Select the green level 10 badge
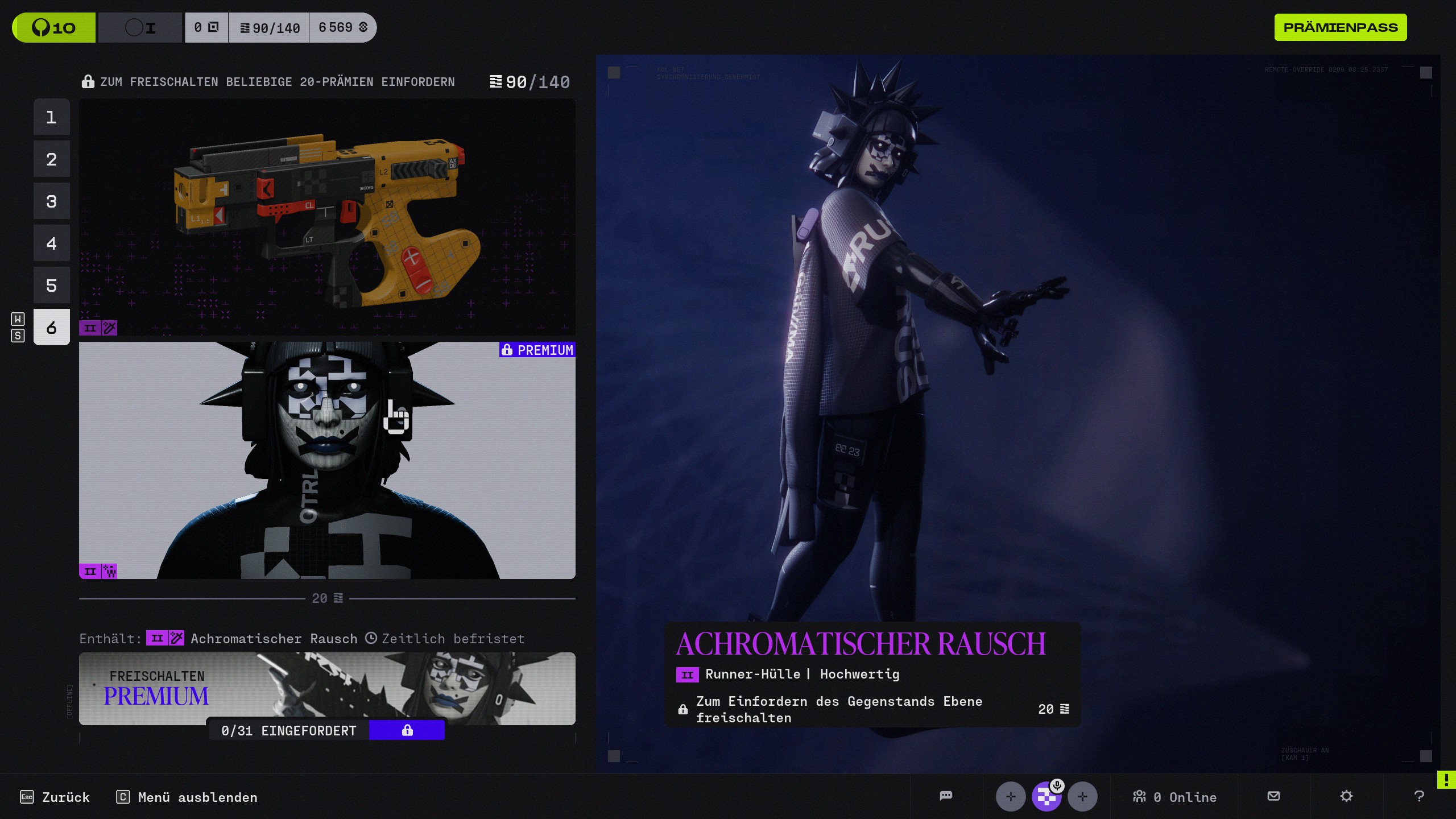This screenshot has height=819, width=1456. [x=54, y=27]
